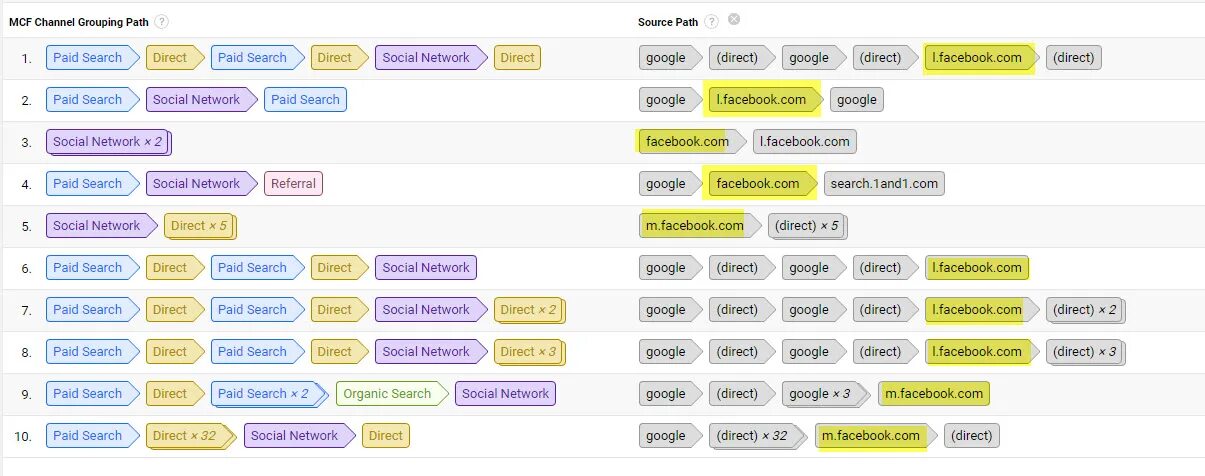Remove the Source Path column with X icon

pos(734,20)
